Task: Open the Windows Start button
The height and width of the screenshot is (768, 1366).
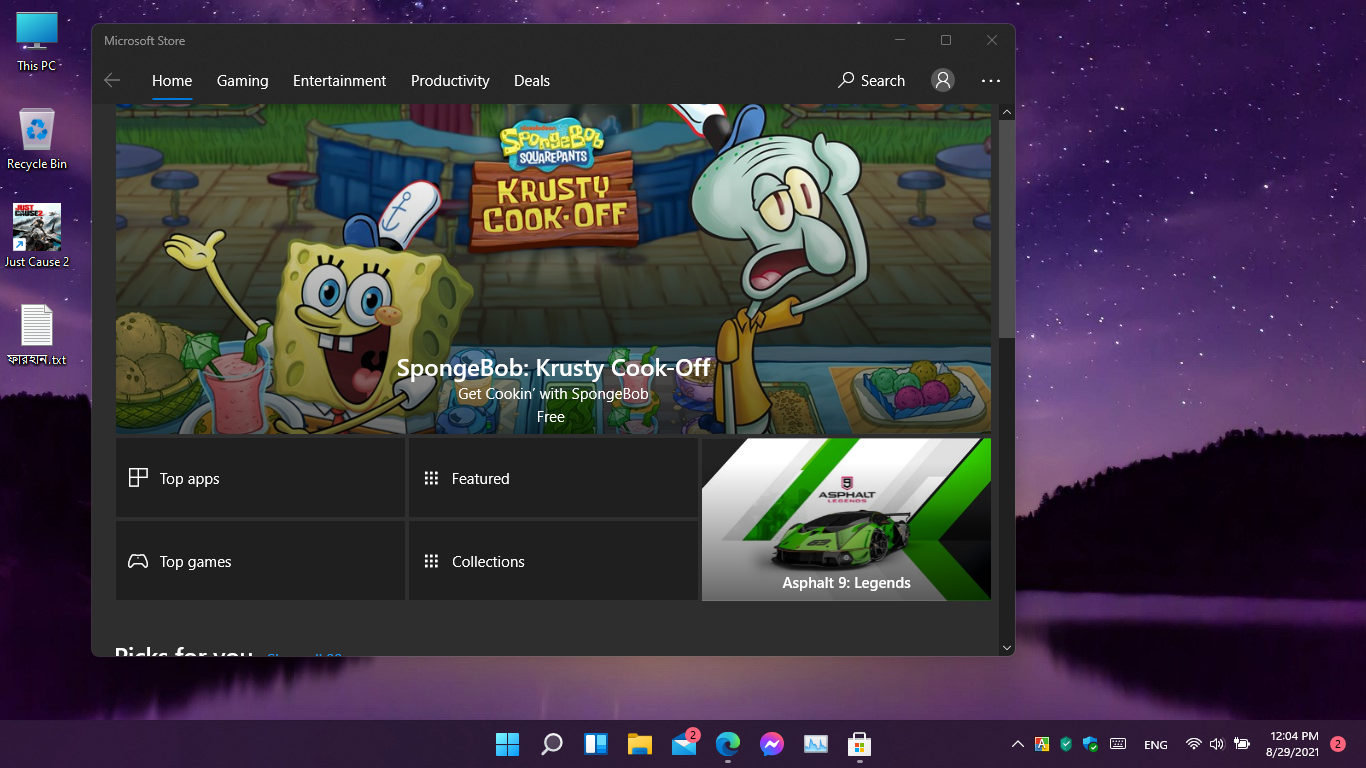Action: tap(507, 744)
